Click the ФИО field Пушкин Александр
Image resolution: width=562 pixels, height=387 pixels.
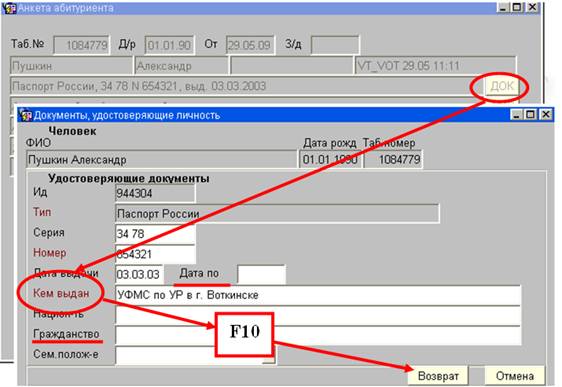coord(161,159)
